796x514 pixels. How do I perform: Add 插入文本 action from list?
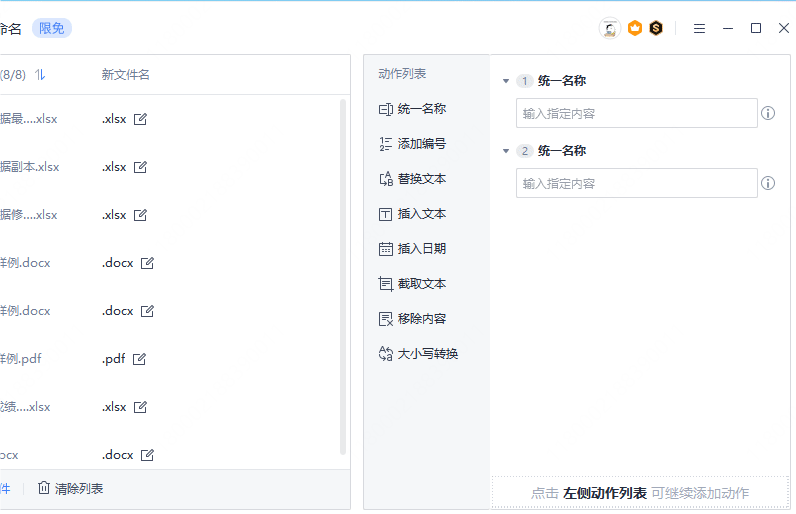click(x=412, y=214)
